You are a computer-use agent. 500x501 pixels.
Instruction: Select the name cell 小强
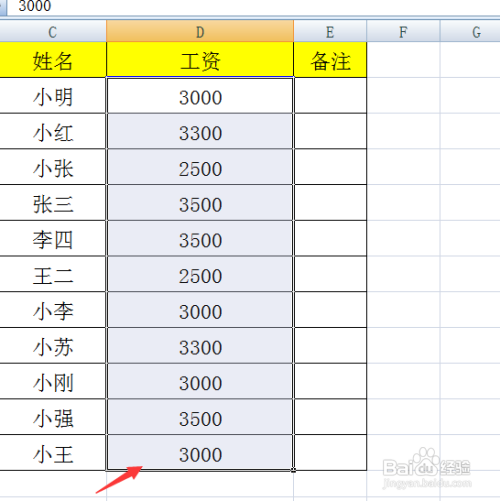tap(53, 417)
